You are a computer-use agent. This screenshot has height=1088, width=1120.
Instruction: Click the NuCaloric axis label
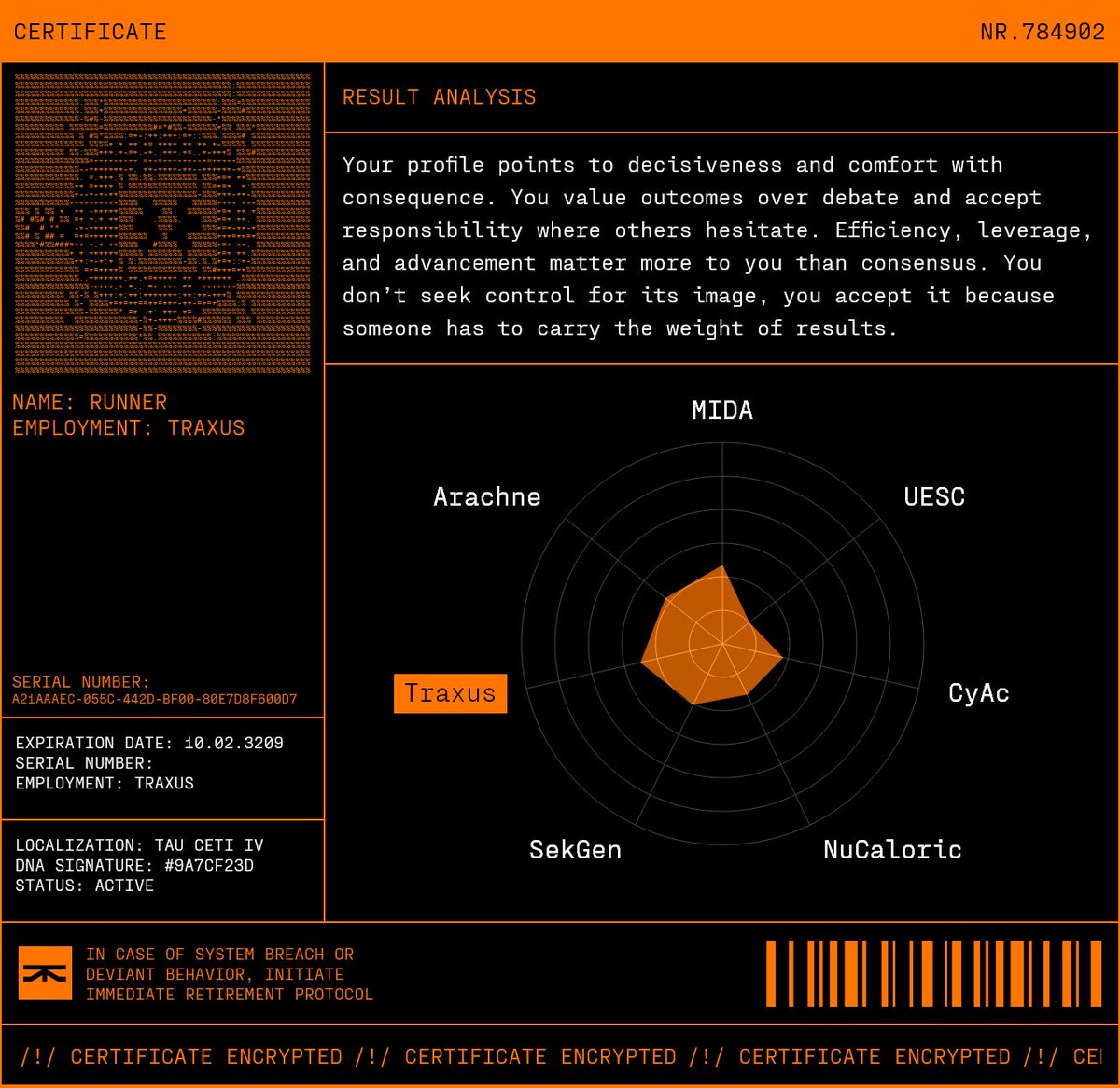[x=892, y=849]
